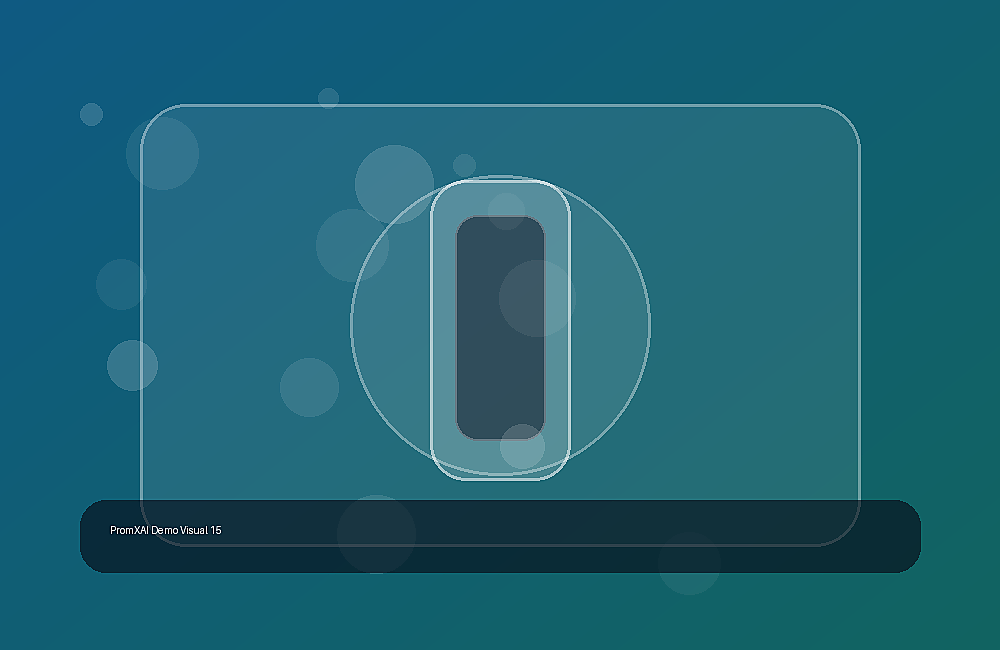Click the empty area of the dark caption bar
The image size is (1000, 650).
point(574,536)
